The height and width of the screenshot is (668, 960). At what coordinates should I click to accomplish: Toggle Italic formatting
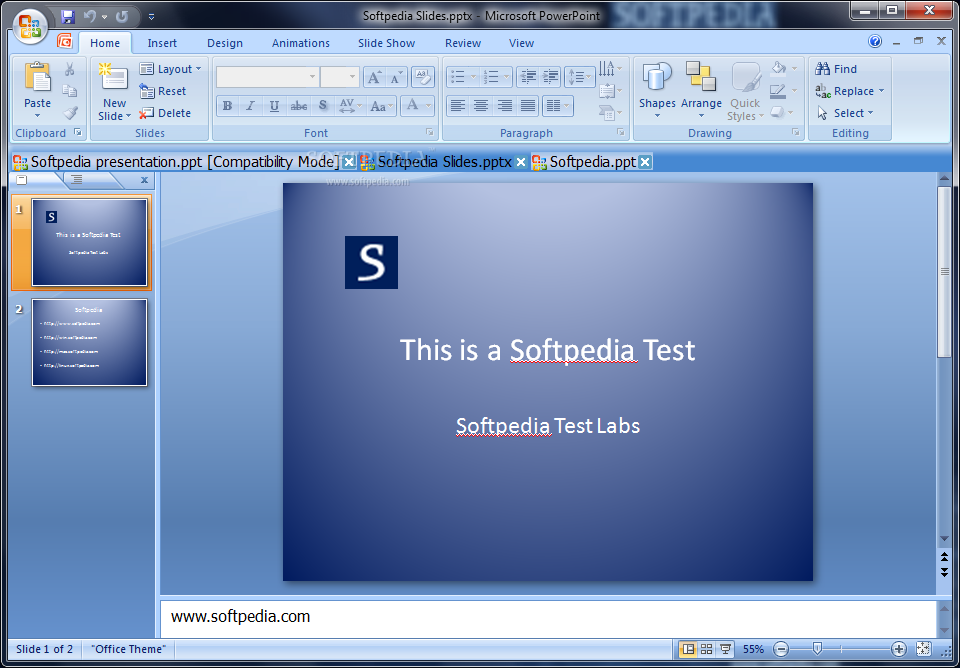[x=250, y=106]
